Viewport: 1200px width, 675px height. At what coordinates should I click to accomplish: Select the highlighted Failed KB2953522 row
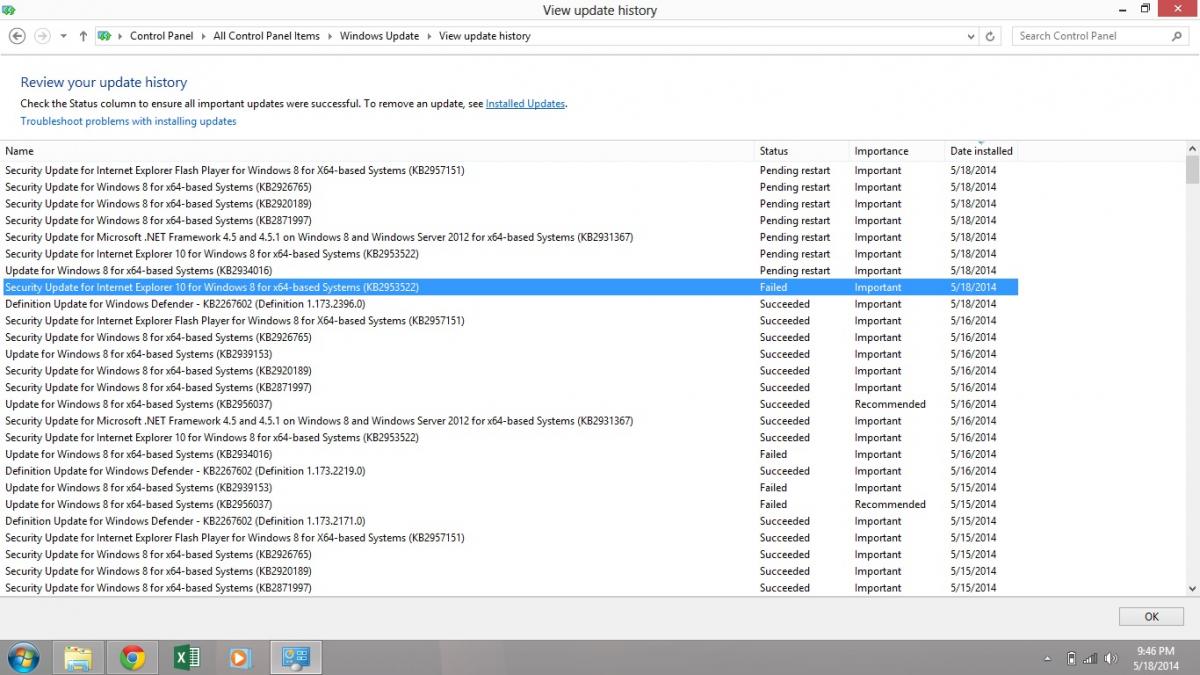[509, 287]
